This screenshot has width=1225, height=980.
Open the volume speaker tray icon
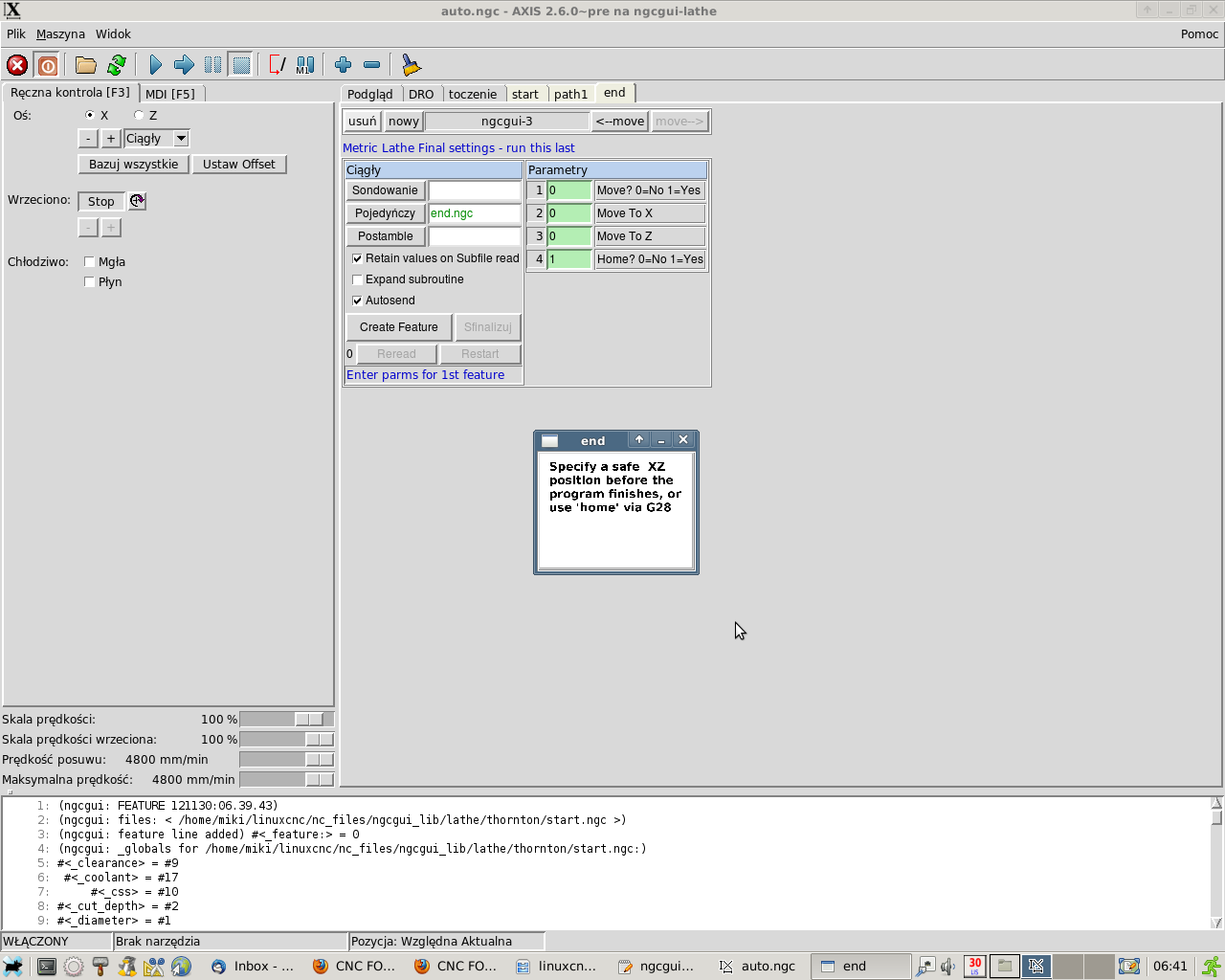click(948, 967)
